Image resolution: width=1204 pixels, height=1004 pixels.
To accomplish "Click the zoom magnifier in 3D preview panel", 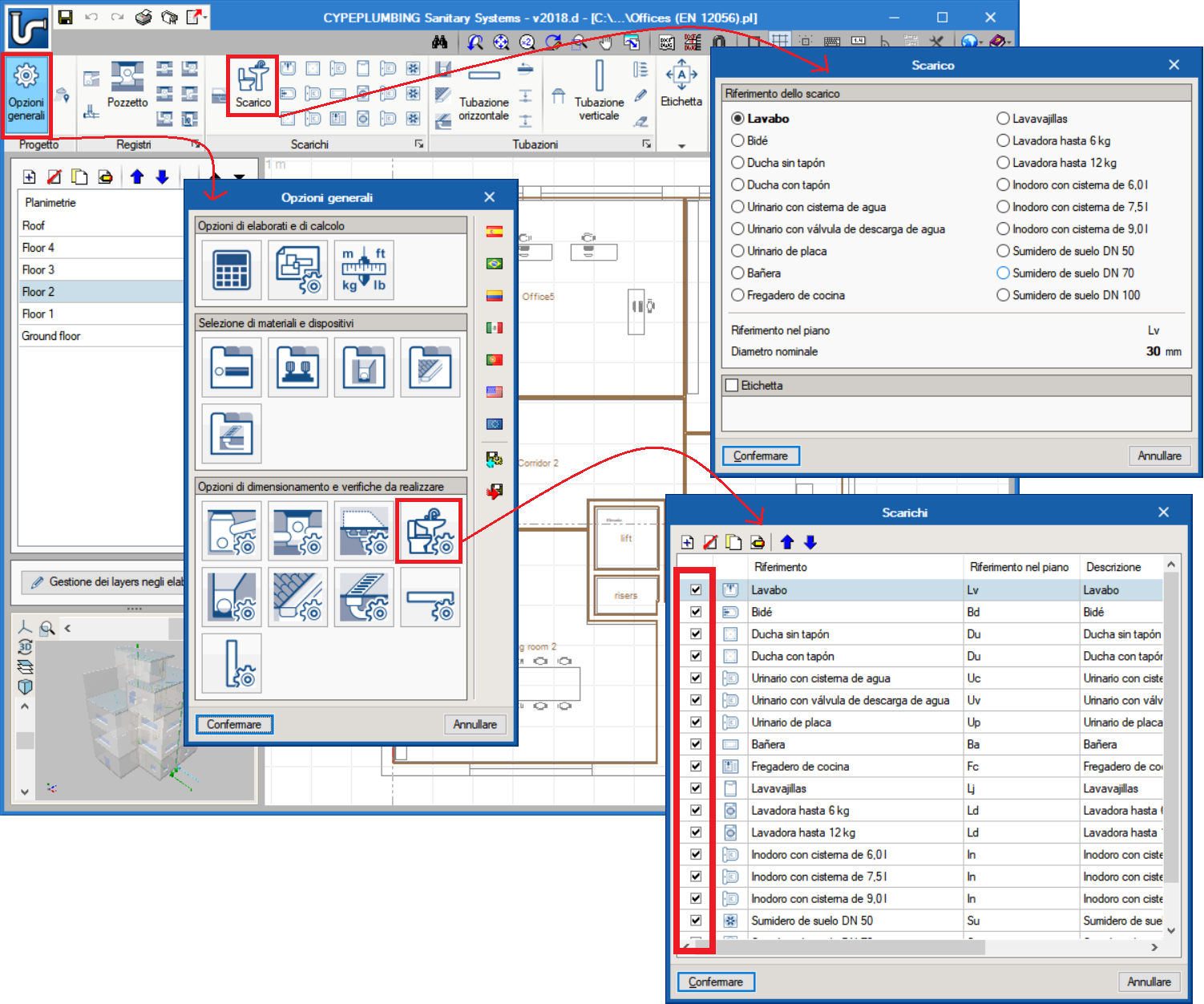I will tap(47, 628).
